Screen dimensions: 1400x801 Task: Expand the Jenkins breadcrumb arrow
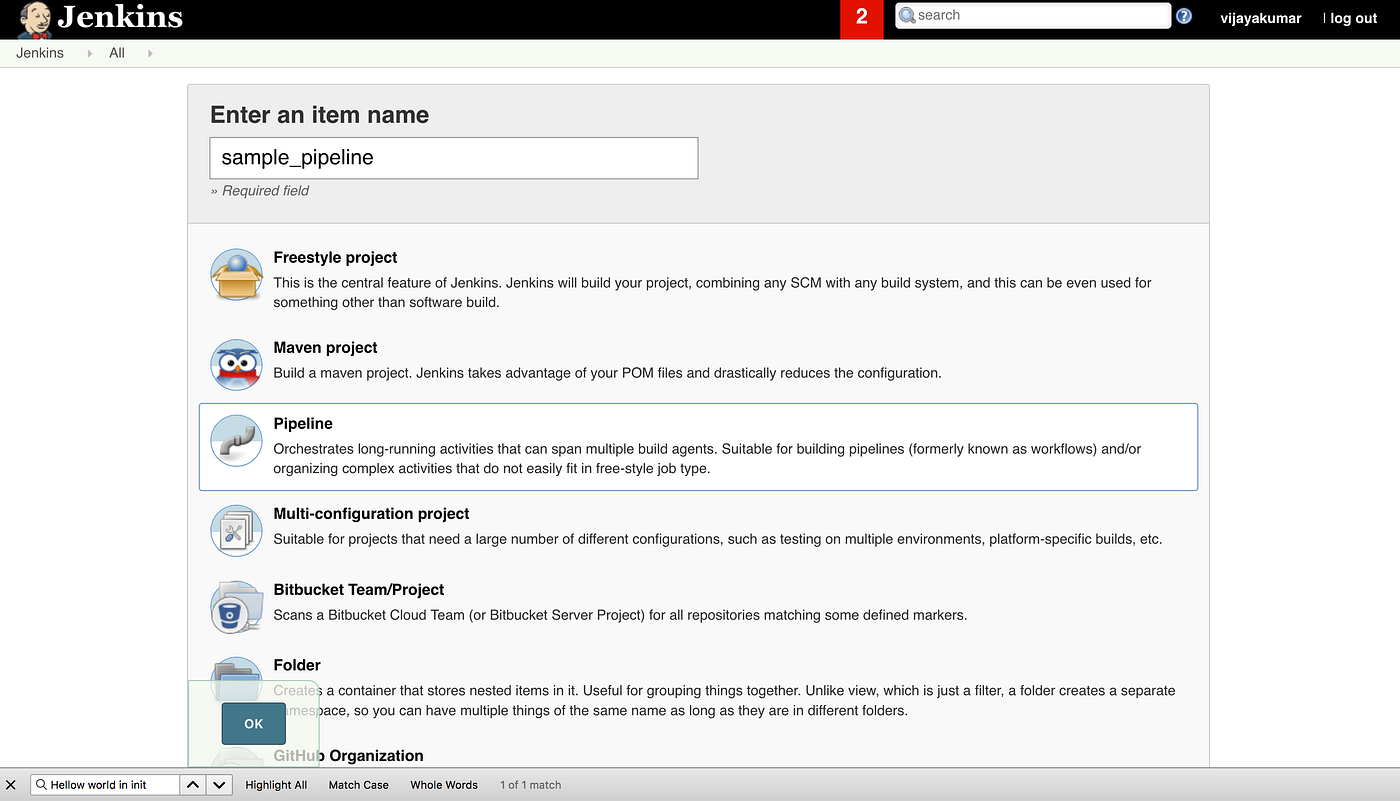(89, 54)
